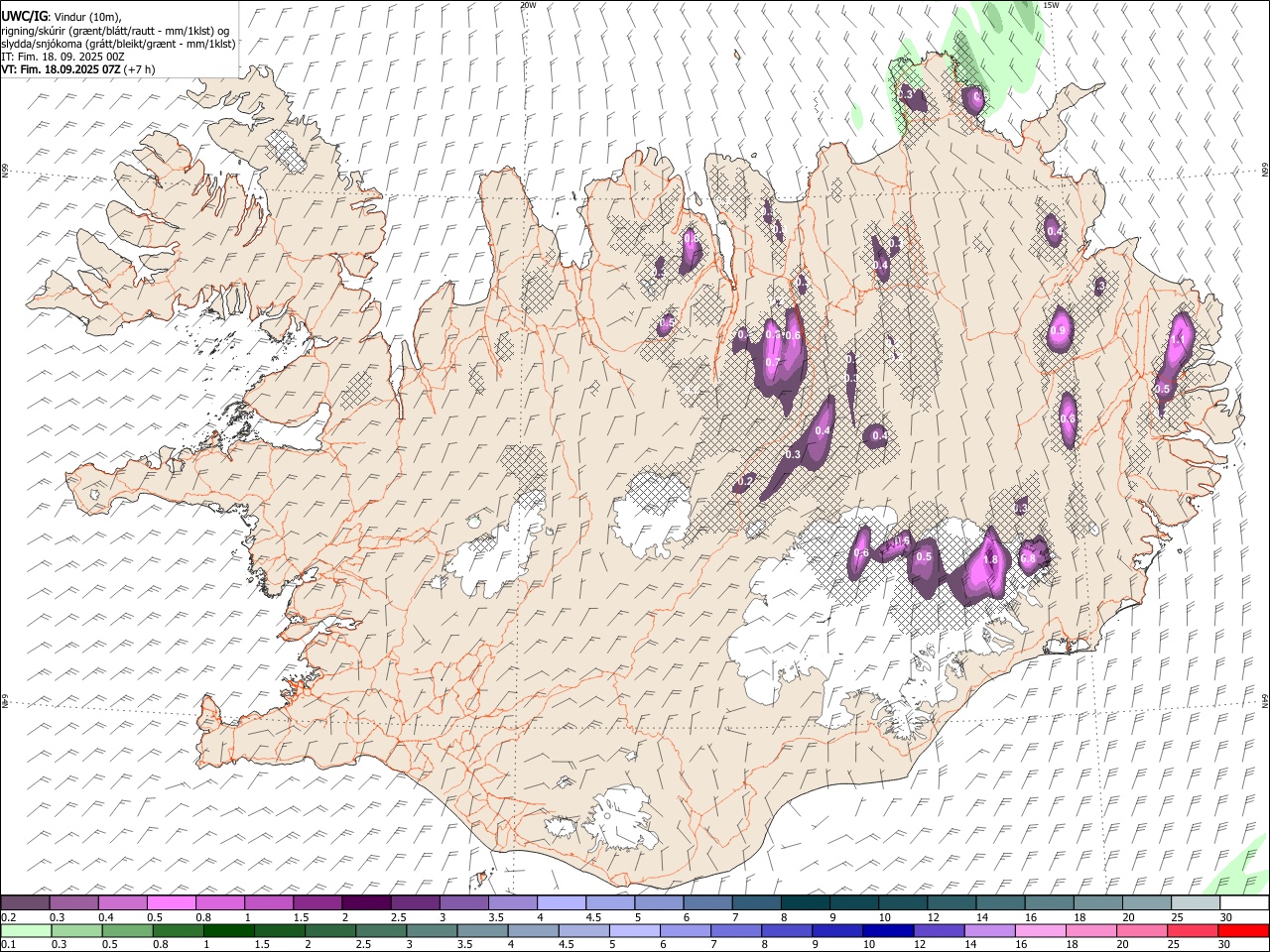Click the bright red swatch ending the lower legend

(1243, 930)
